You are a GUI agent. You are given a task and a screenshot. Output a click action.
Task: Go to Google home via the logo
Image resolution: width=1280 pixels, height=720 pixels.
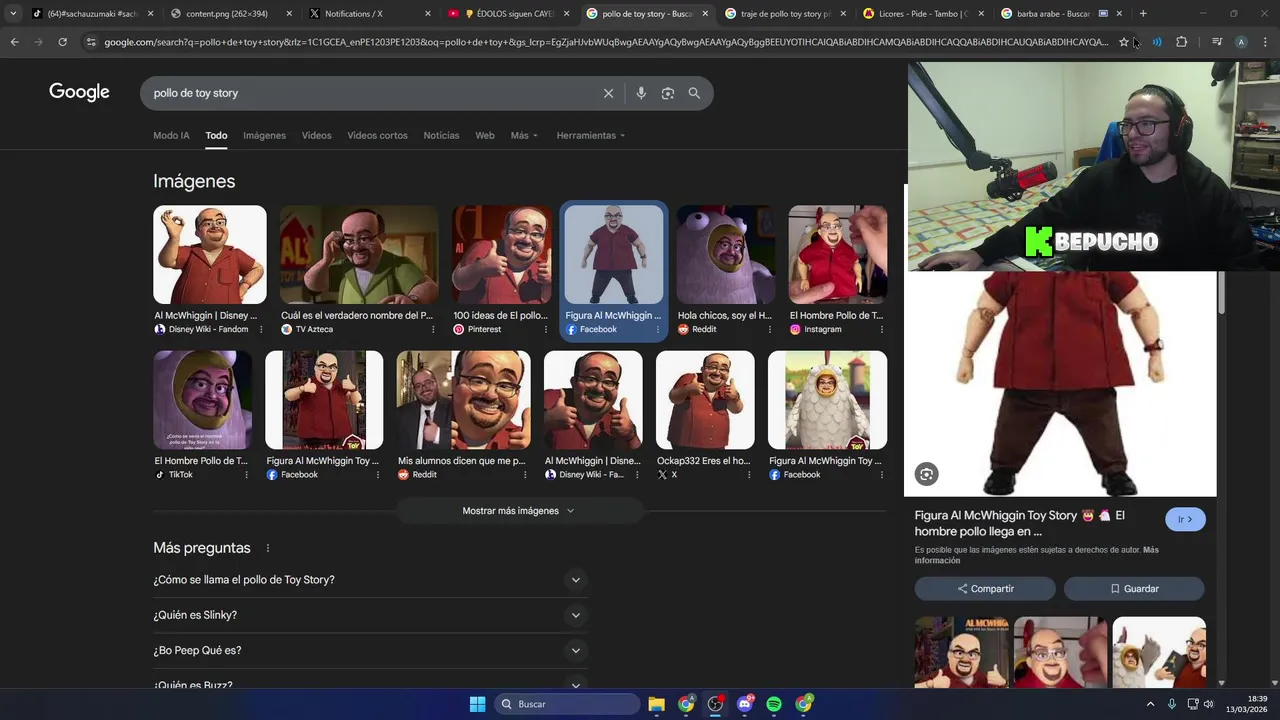pos(79,92)
